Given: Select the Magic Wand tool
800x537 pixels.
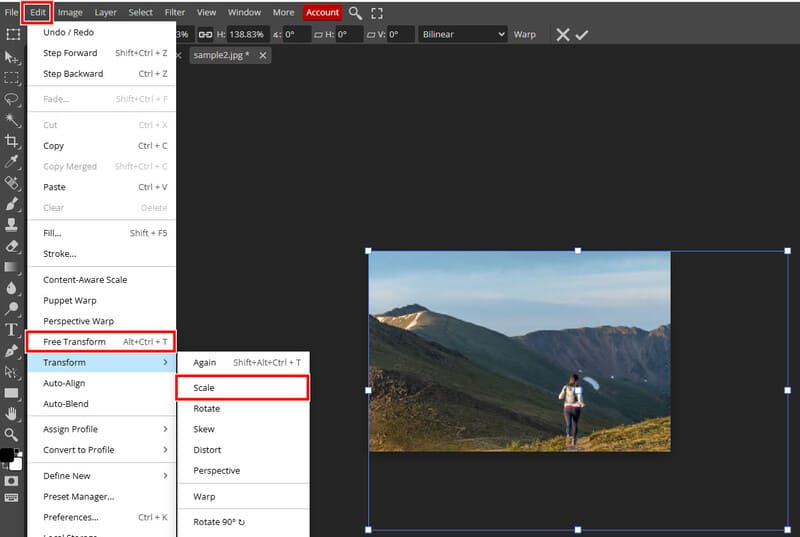Looking at the screenshot, I should pyautogui.click(x=11, y=120).
